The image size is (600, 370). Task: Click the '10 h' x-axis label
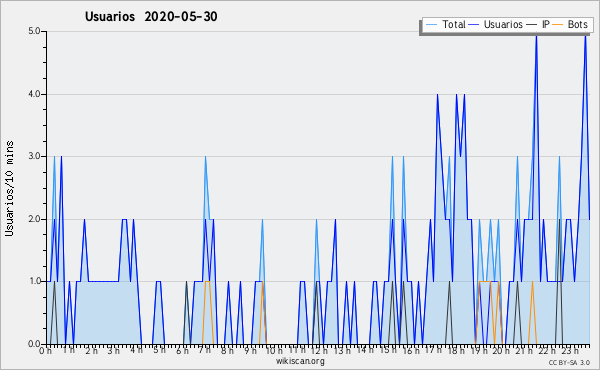[x=274, y=351]
